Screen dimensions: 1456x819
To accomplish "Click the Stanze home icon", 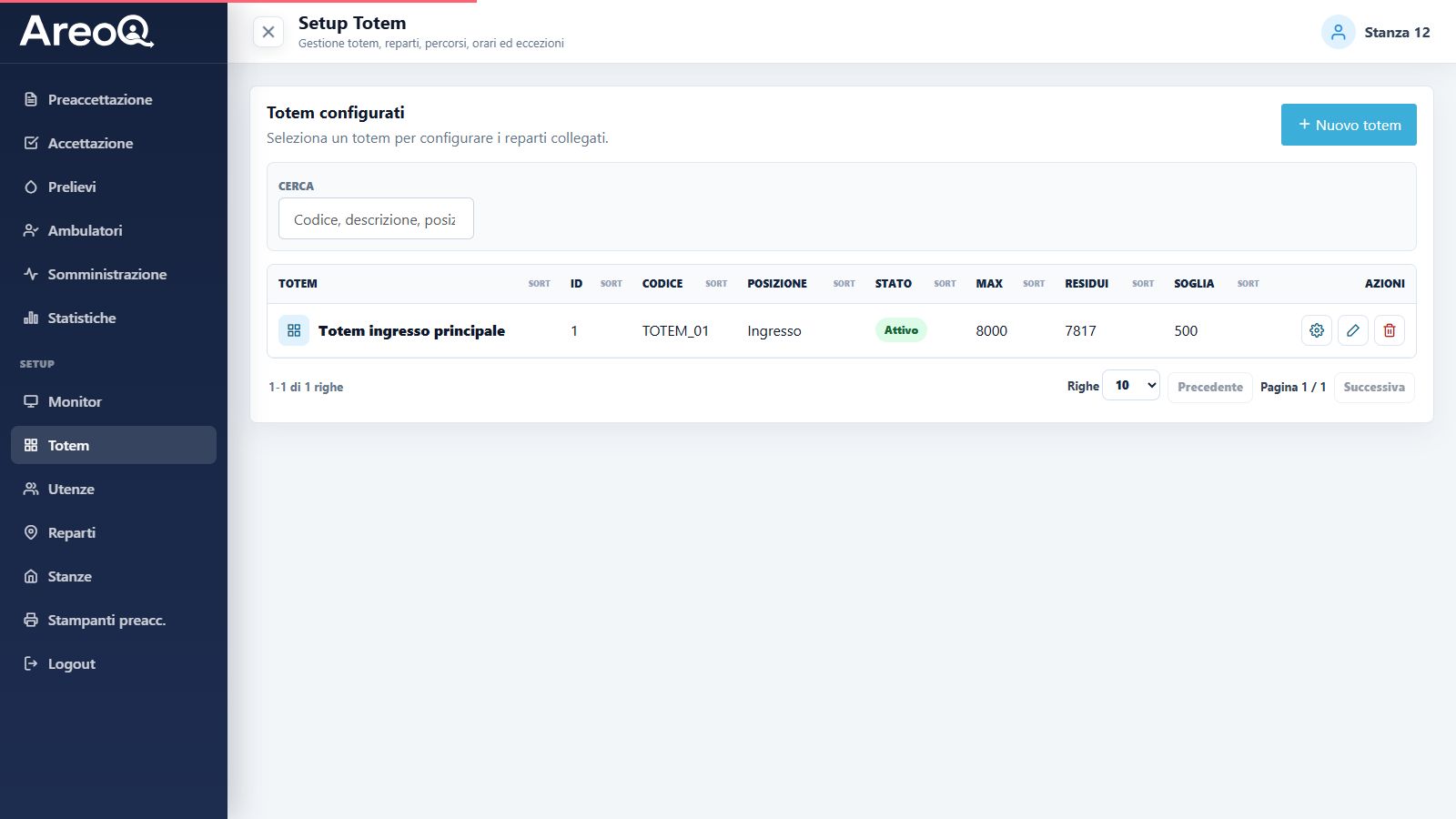I will click(x=31, y=576).
